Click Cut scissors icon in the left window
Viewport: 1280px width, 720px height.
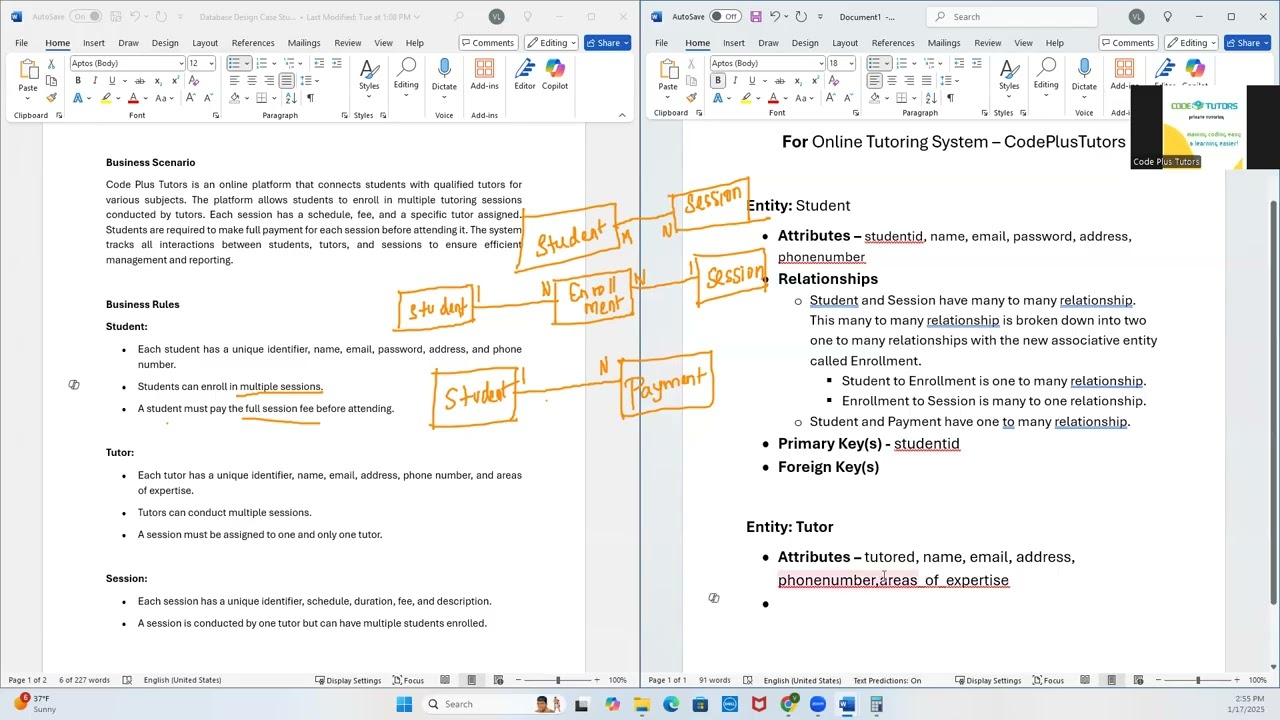pos(51,64)
